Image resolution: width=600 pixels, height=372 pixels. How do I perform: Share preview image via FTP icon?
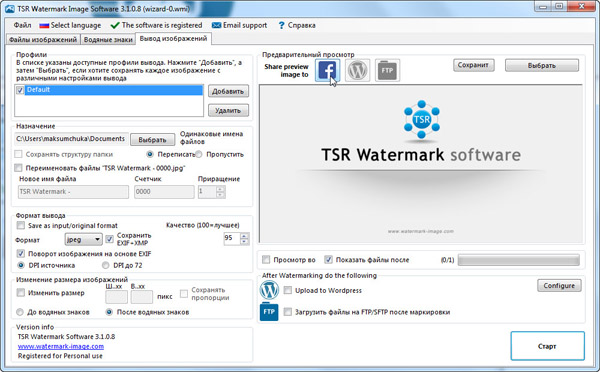387,70
